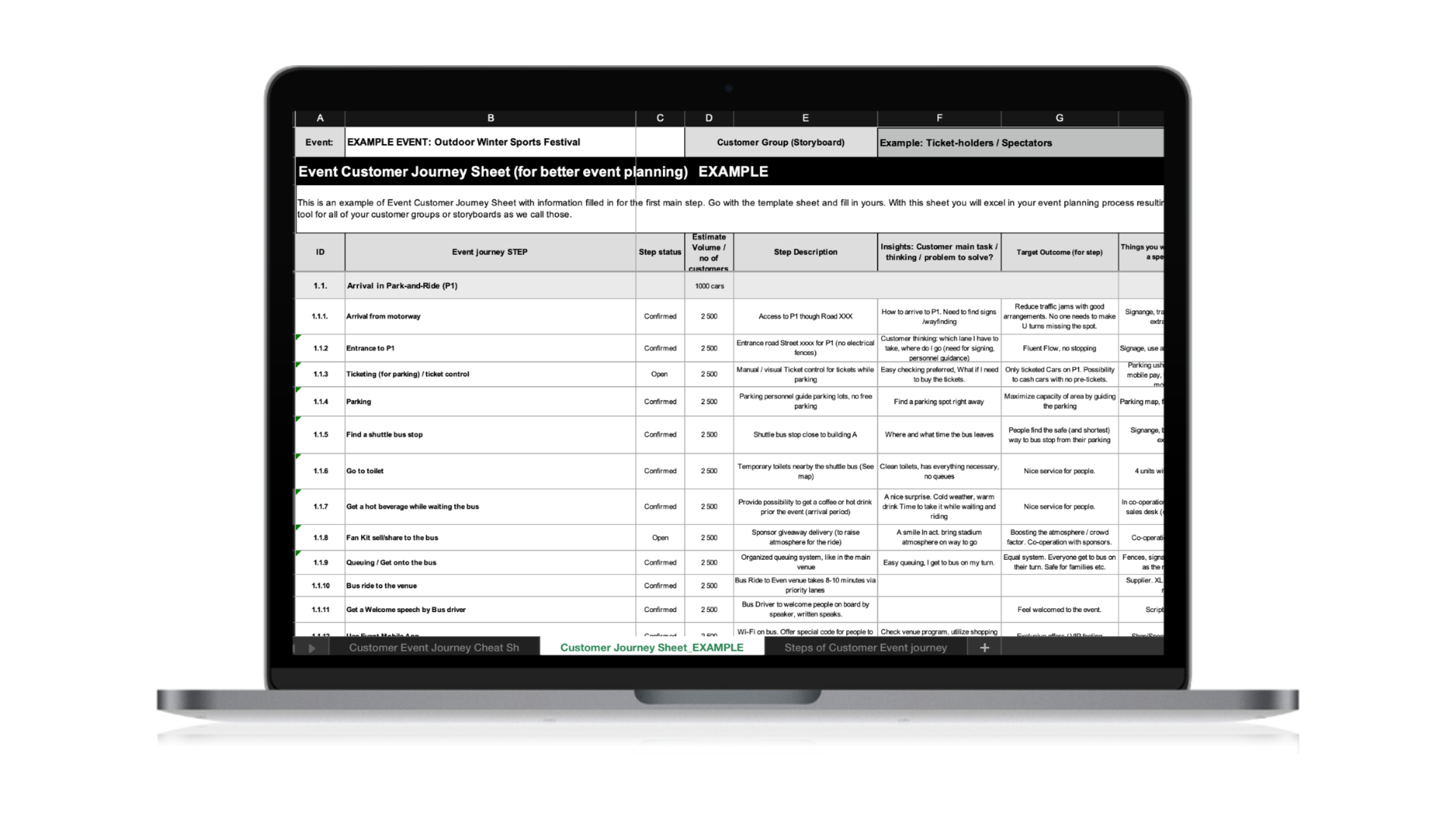Click the 'Go to toilet' cell

[x=491, y=471]
